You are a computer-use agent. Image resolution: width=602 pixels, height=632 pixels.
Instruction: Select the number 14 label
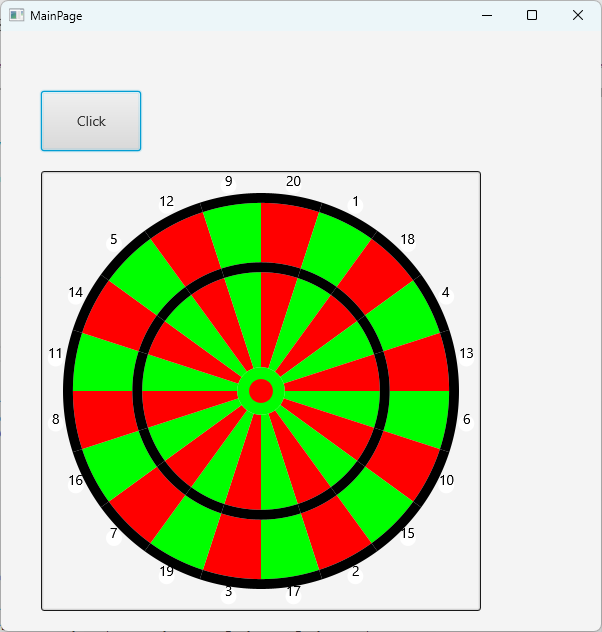pyautogui.click(x=75, y=292)
